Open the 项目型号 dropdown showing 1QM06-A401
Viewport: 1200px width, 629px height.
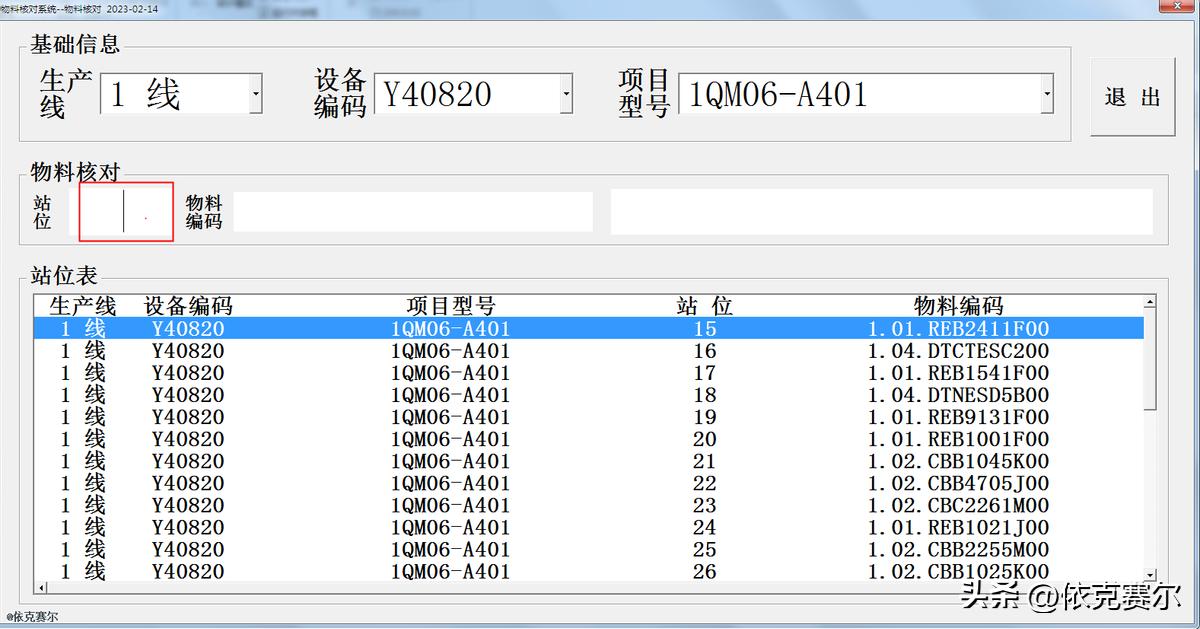click(x=1048, y=95)
